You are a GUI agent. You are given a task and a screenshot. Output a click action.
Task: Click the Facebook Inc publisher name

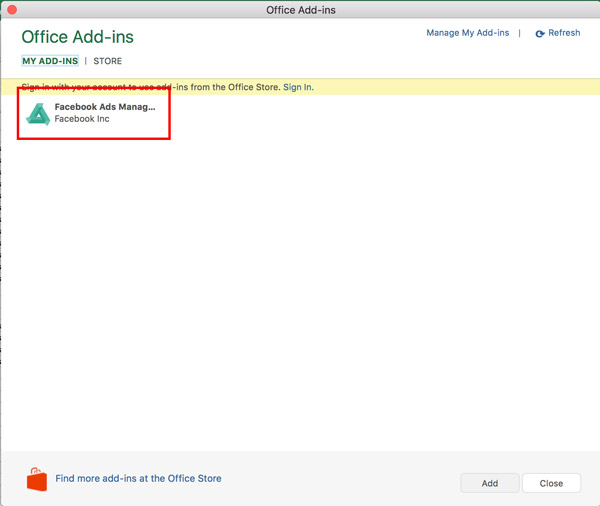click(x=82, y=119)
